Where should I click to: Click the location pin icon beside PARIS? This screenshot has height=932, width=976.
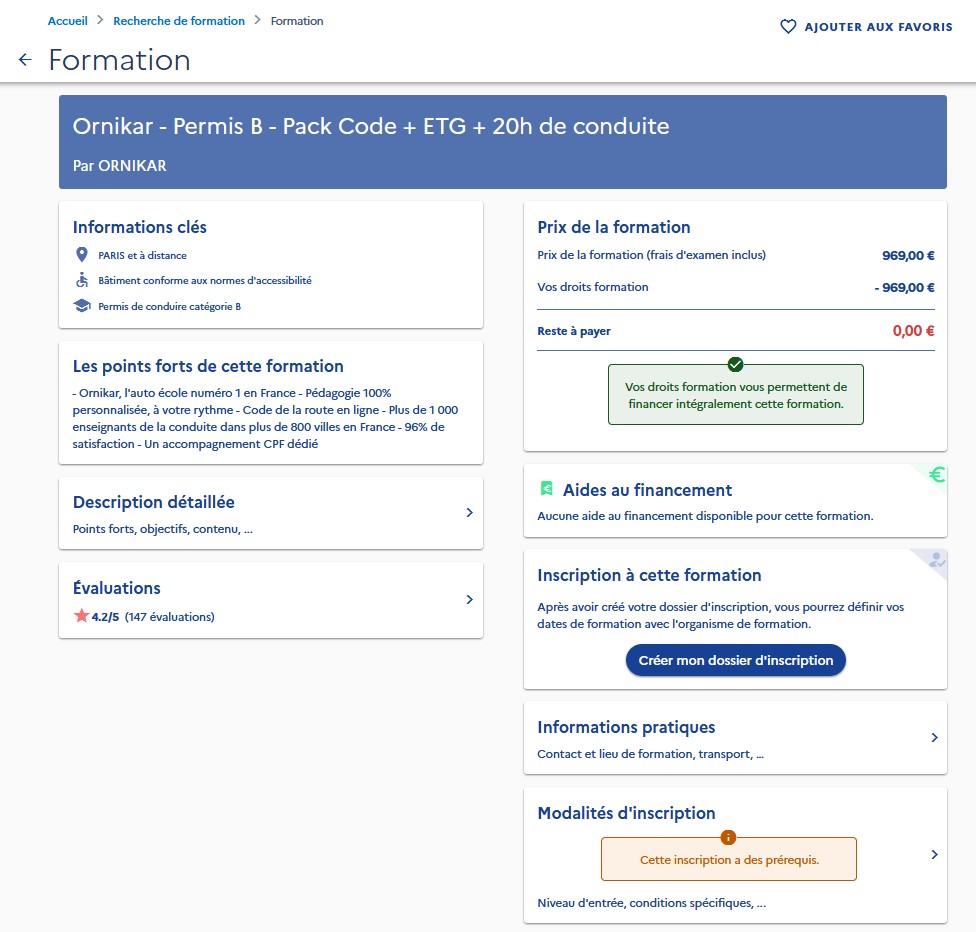[x=82, y=255]
